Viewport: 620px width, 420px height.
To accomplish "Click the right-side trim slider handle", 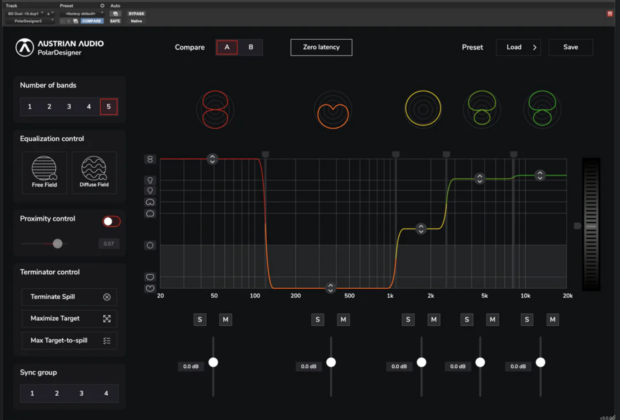I will point(578,226).
